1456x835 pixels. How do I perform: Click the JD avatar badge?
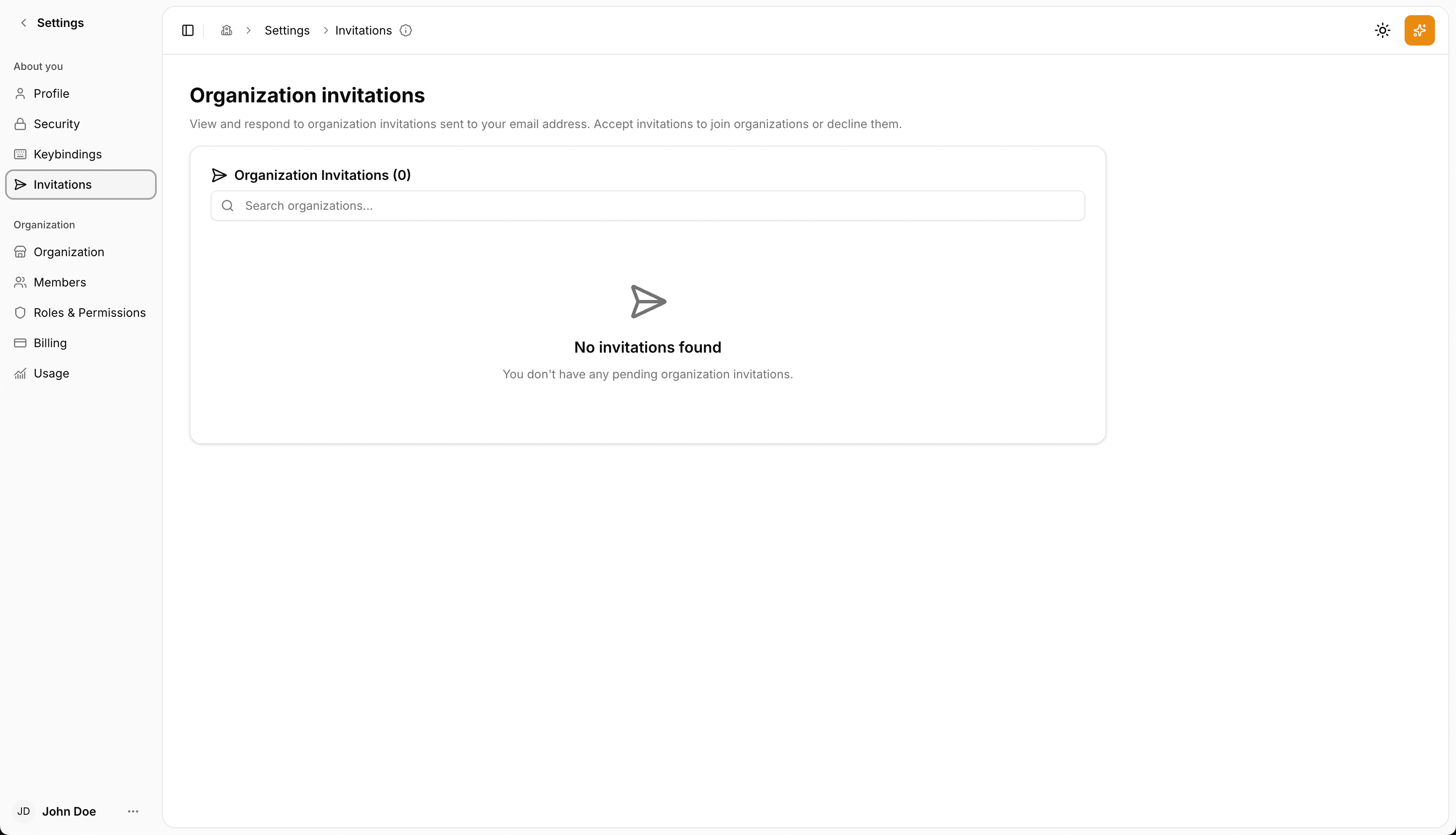coord(24,811)
